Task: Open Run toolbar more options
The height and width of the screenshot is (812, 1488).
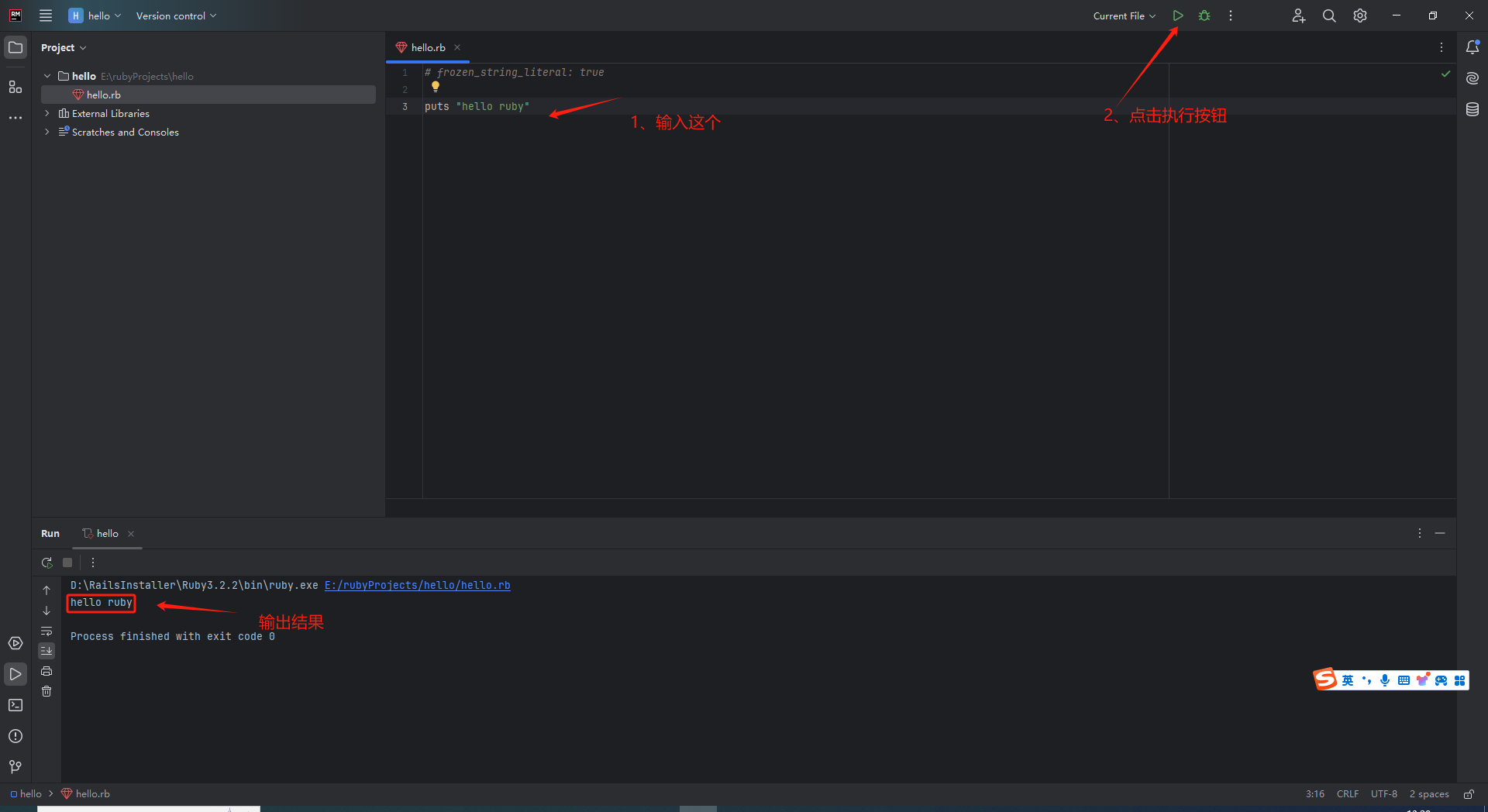Action: coord(93,563)
